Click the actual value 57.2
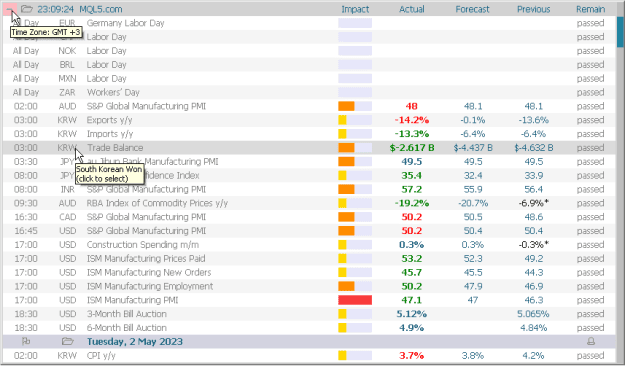 tap(412, 189)
